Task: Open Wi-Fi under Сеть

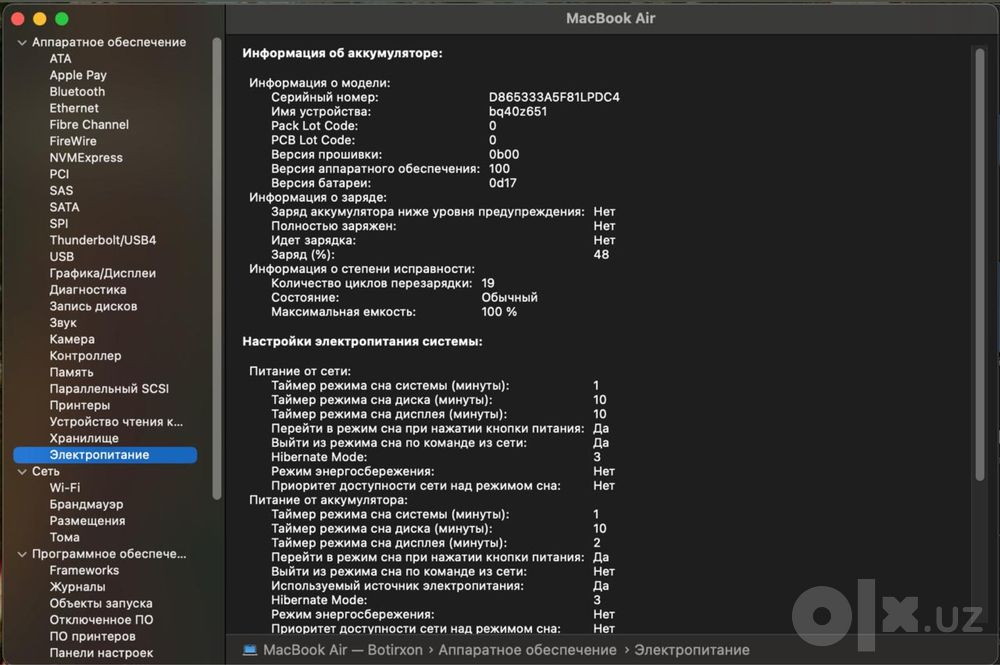Action: (65, 488)
